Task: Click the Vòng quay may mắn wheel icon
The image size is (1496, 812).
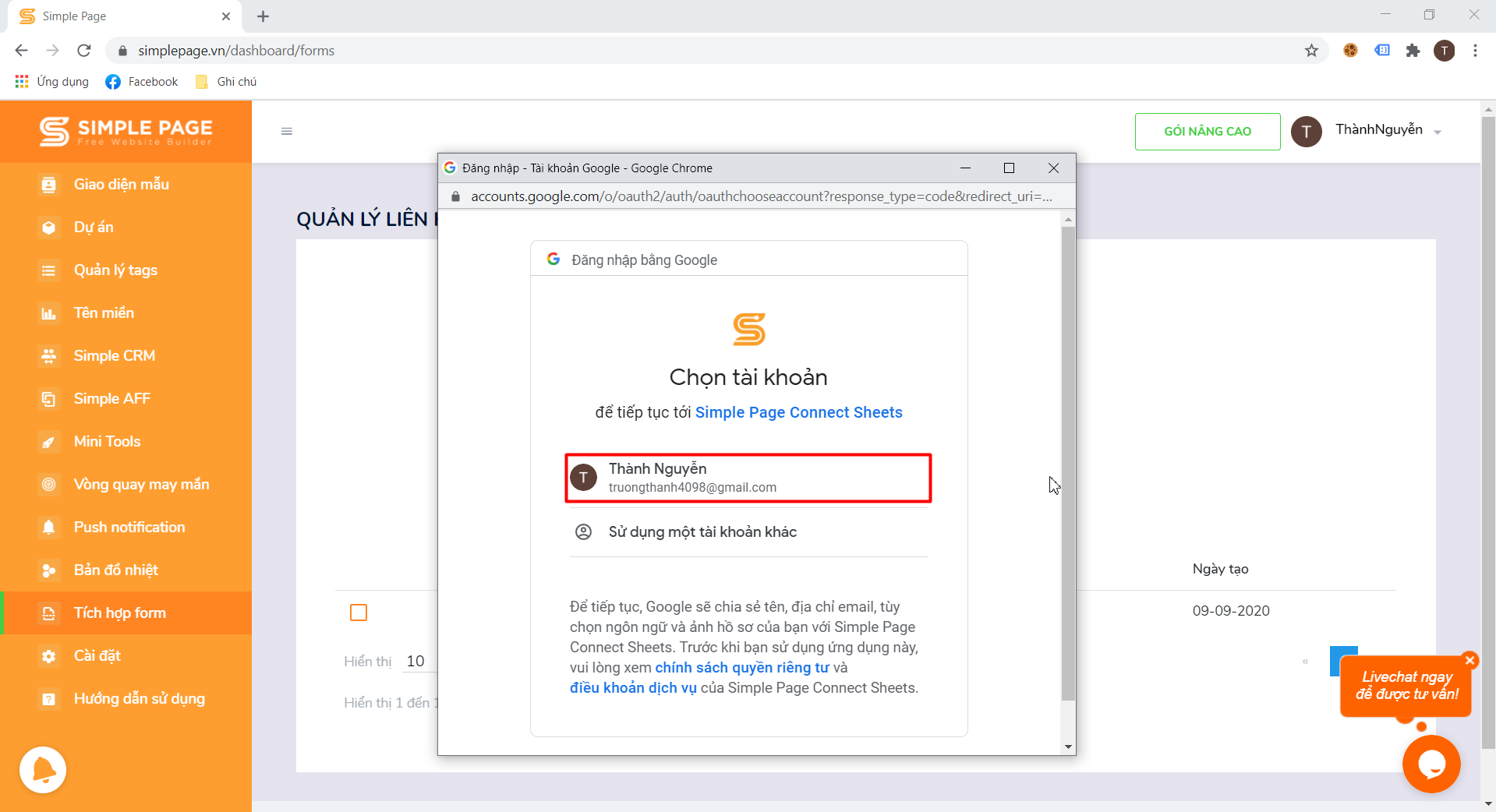Action: pos(48,485)
